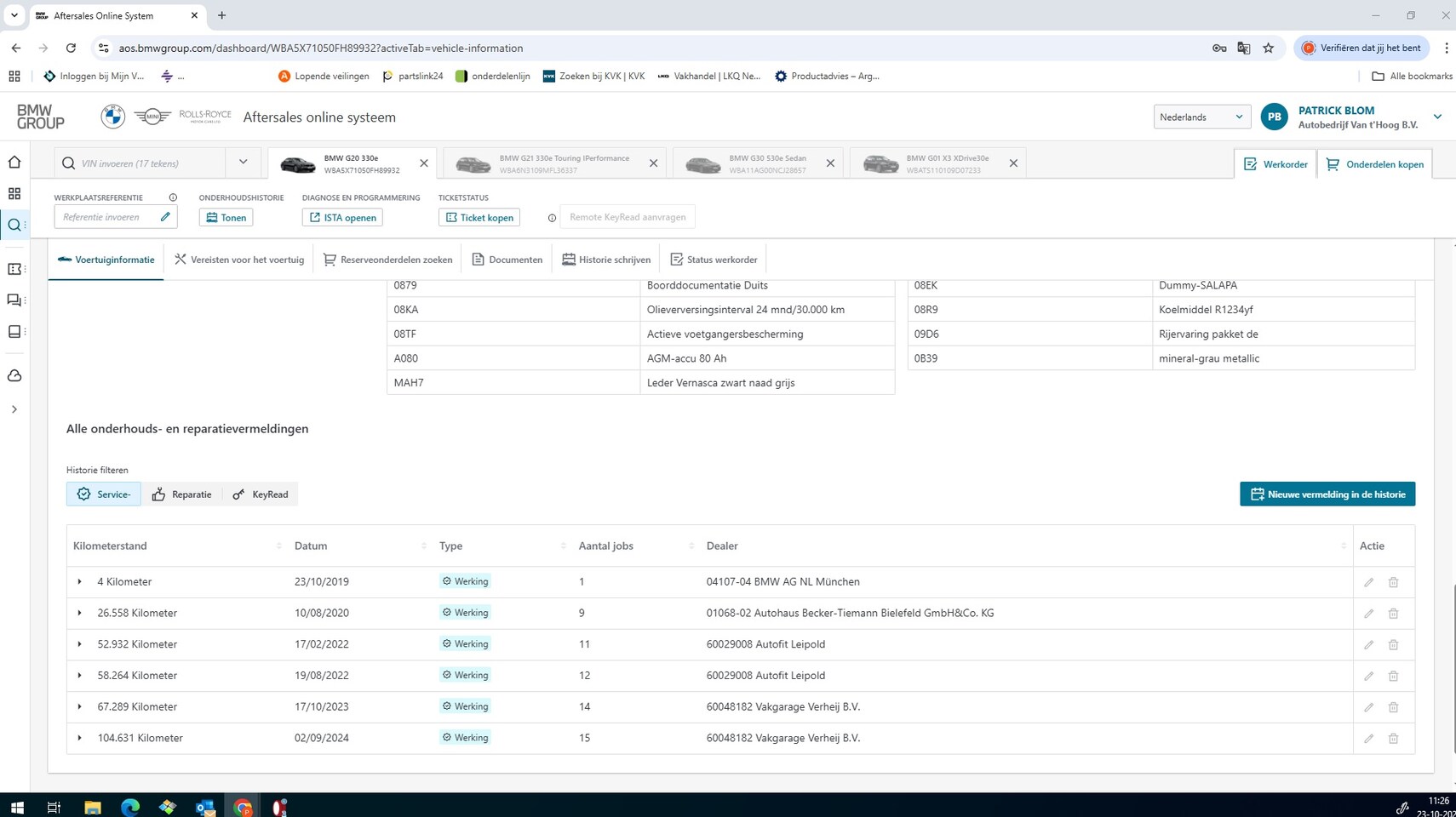Delete the 104.631 Kilometer entry via trash icon

tap(1393, 739)
